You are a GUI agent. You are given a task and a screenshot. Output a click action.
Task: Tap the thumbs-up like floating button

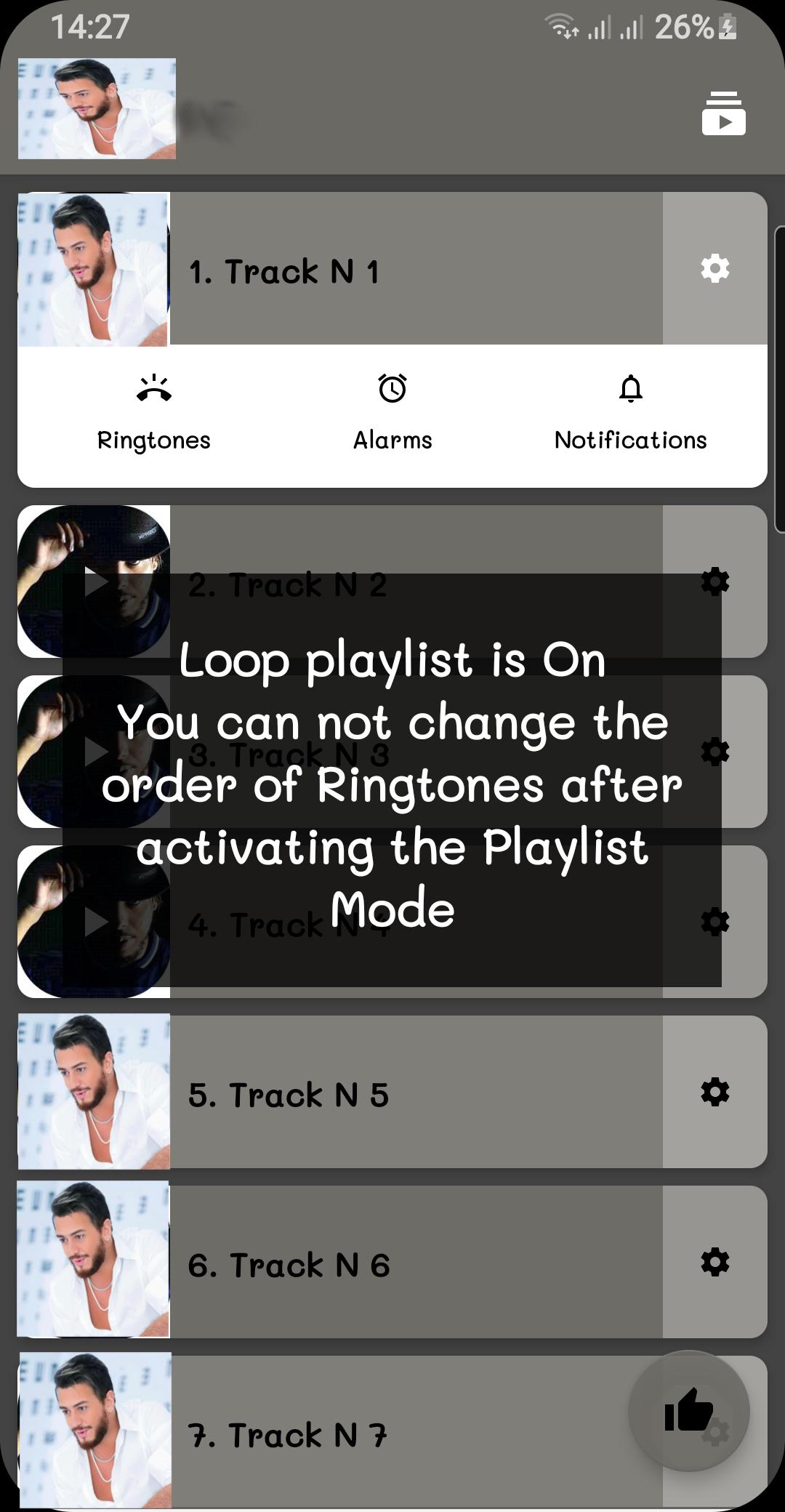pos(688,1410)
